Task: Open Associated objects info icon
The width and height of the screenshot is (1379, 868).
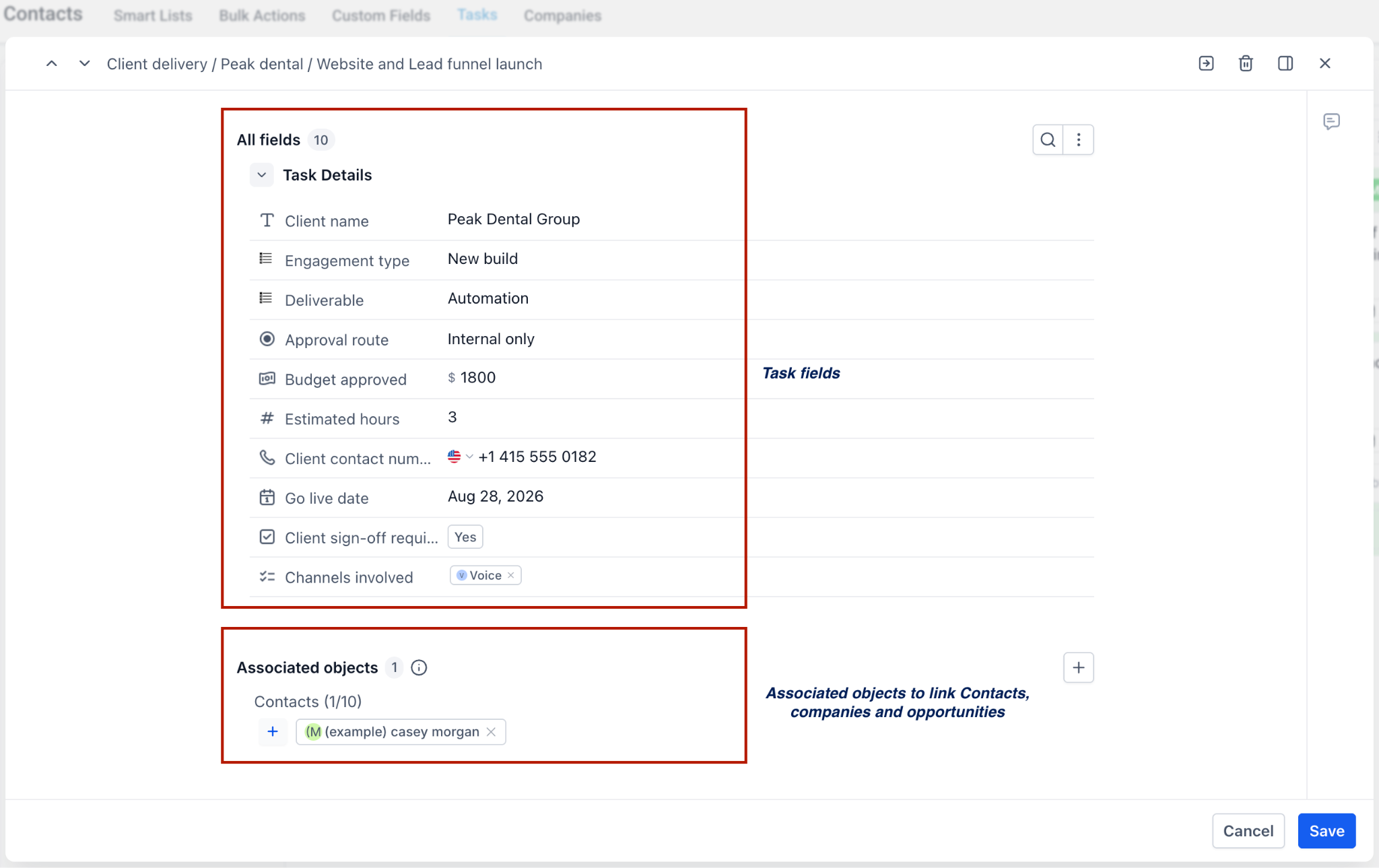Action: click(x=419, y=667)
